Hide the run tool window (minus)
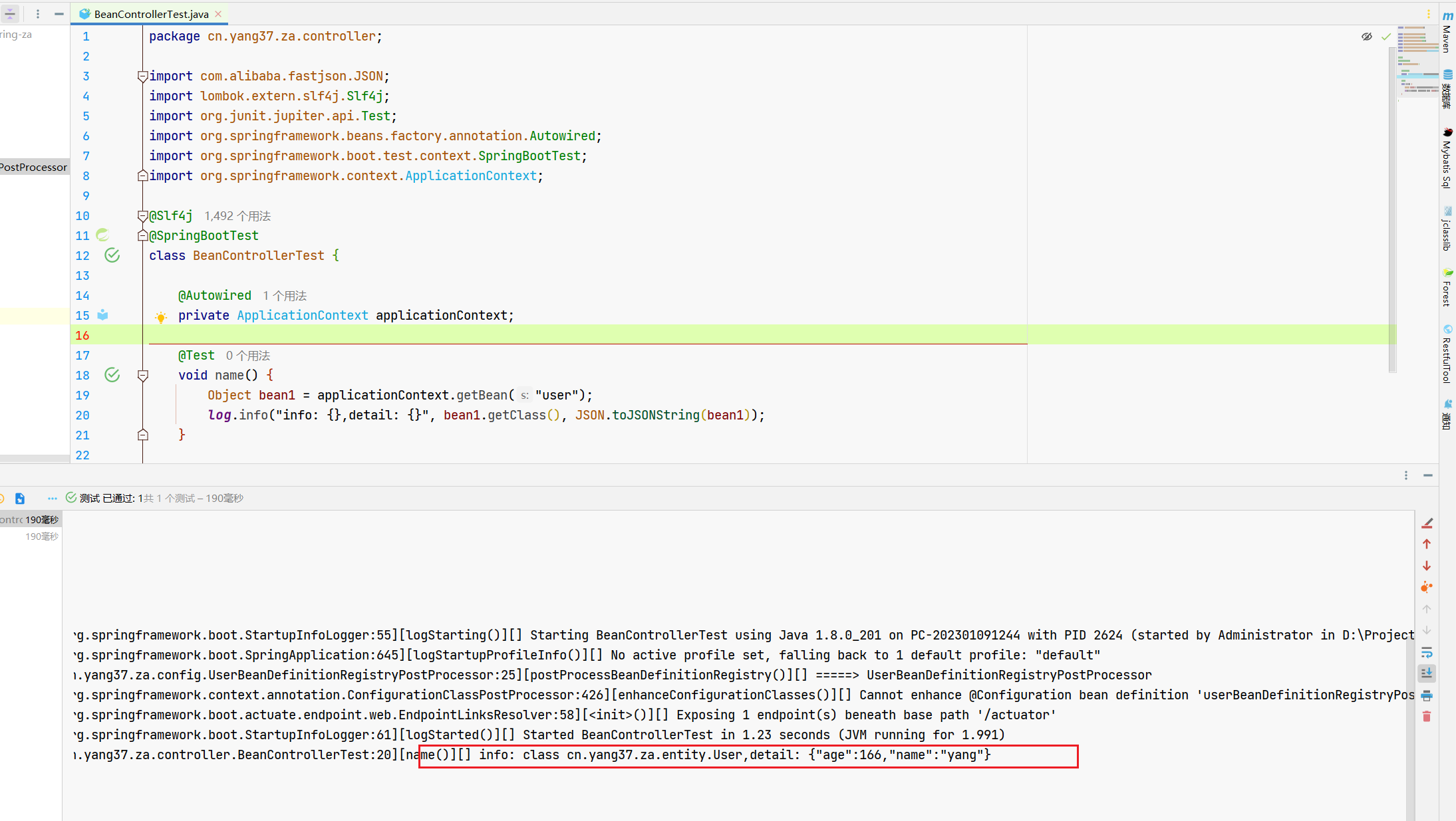1456x821 pixels. click(x=1428, y=475)
